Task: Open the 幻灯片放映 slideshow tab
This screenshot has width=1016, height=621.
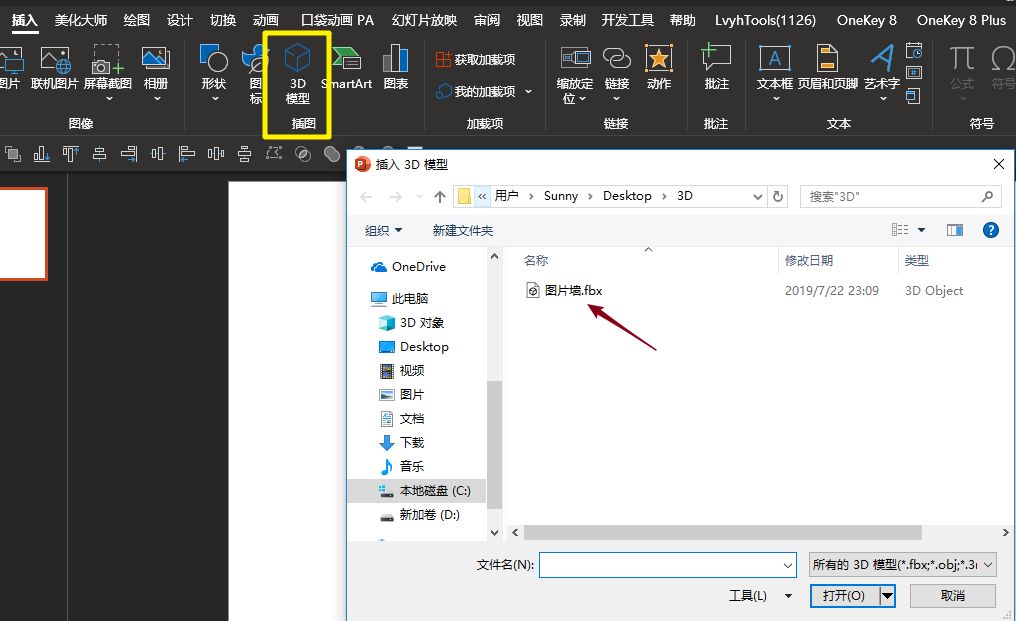Action: [424, 21]
